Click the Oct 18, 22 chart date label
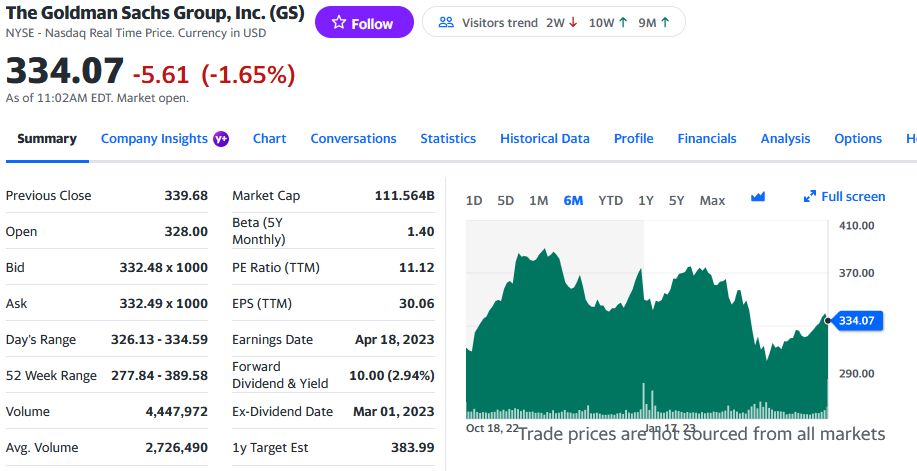Viewport: 917px width, 471px height. pos(492,428)
